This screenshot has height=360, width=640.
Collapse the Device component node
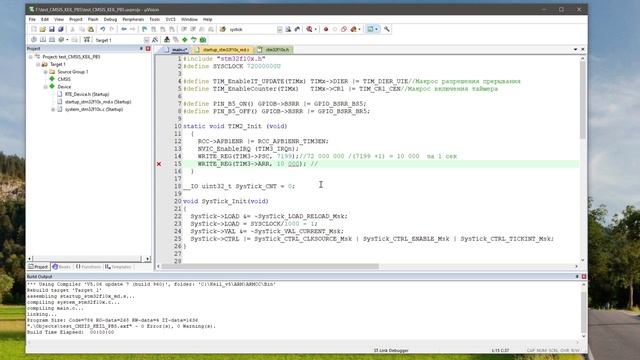[x=46, y=87]
